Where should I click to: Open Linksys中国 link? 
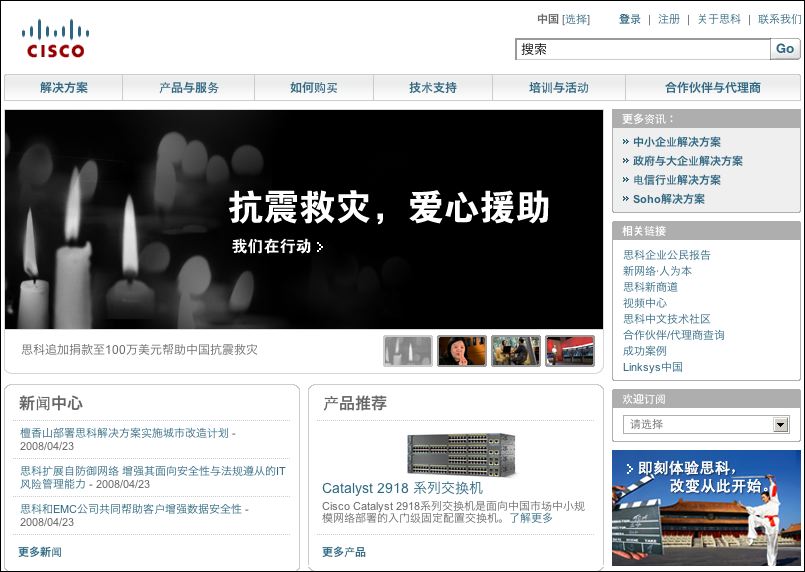point(653,367)
